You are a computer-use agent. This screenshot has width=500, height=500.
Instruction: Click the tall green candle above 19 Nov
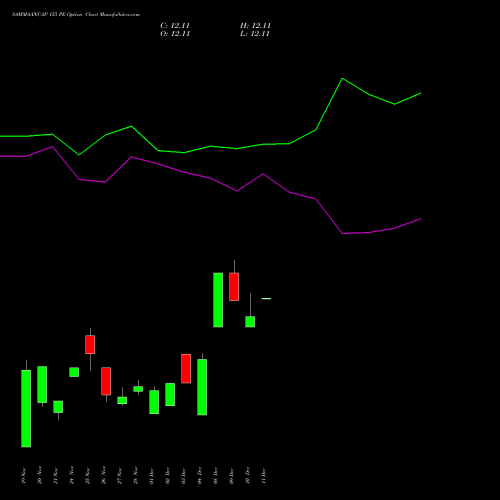click(x=26, y=408)
